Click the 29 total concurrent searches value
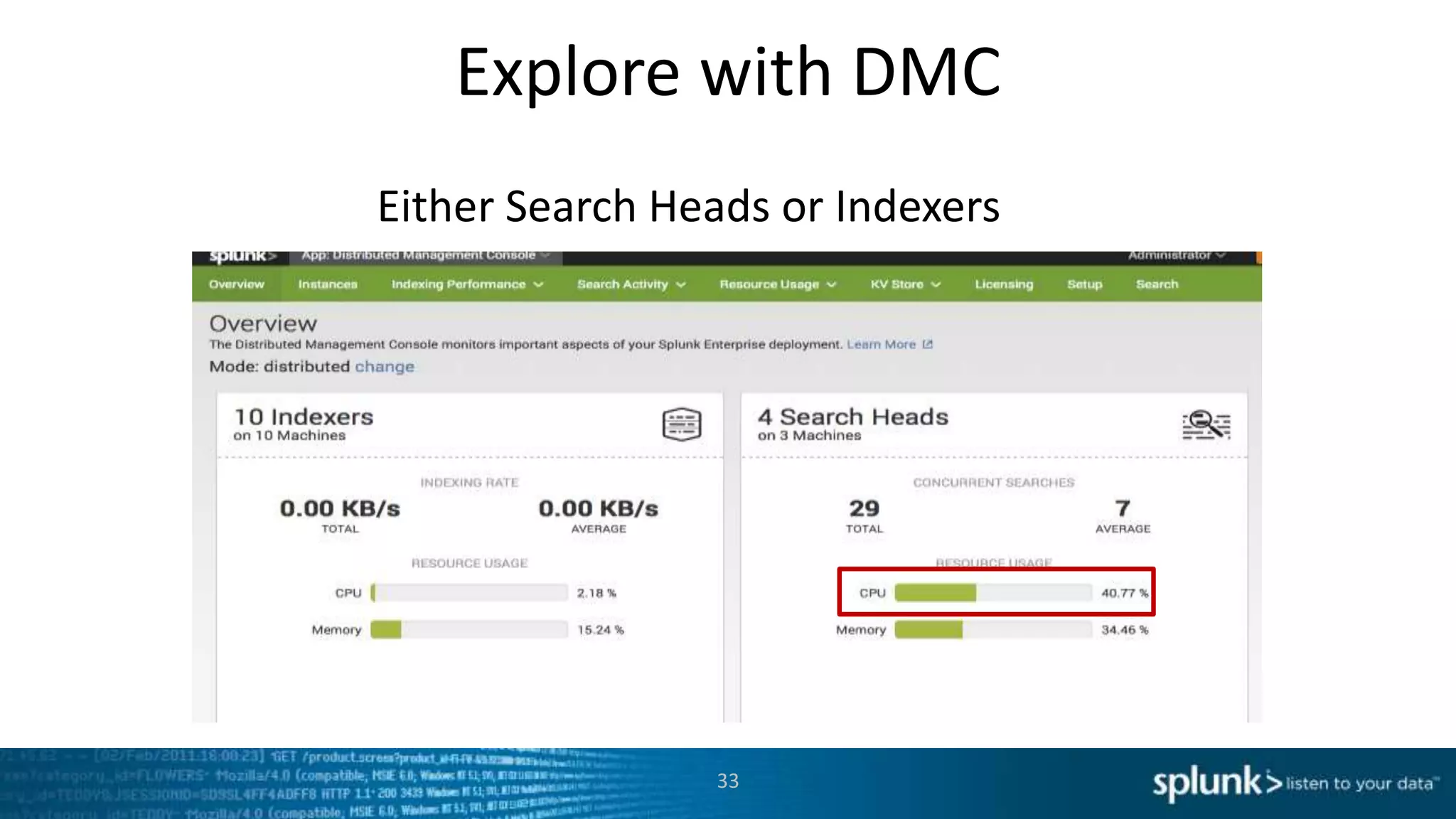This screenshot has height=819, width=1456. click(x=864, y=508)
